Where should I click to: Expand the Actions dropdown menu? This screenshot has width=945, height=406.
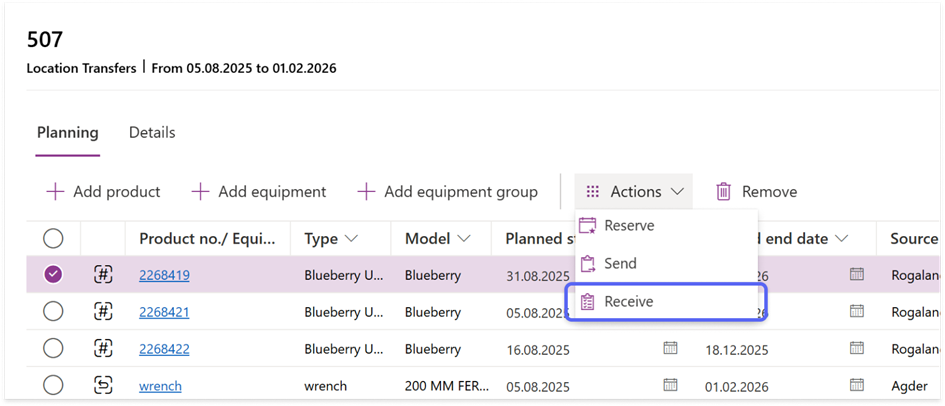(634, 191)
